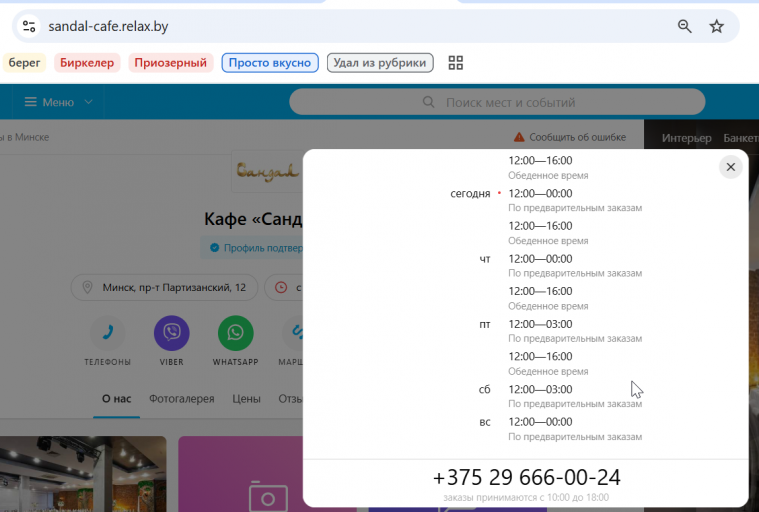Viewport: 759px width, 512px height.
Task: Click the warning triangle next to Сообщить об ошибке
Action: (x=519, y=137)
